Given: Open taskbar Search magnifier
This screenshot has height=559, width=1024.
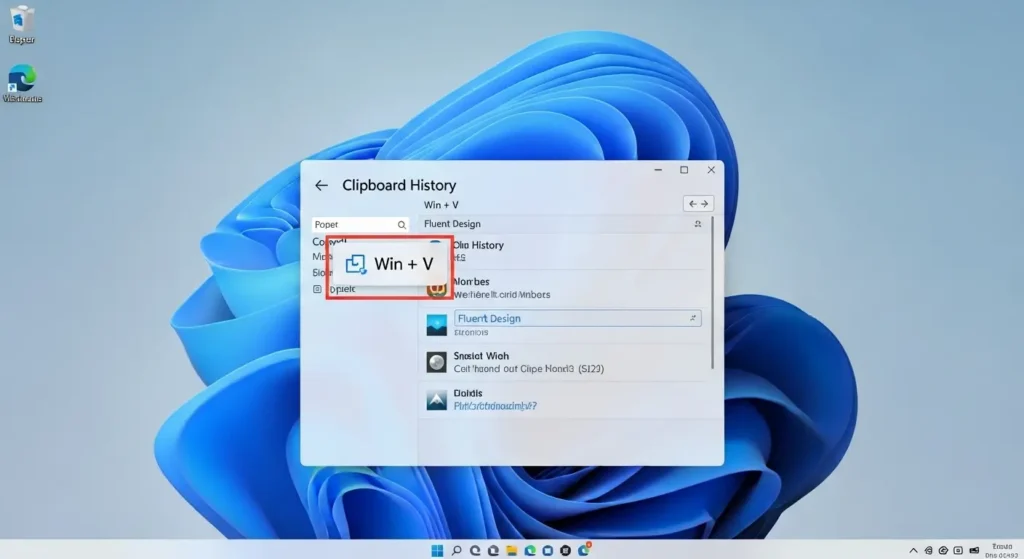Looking at the screenshot, I should coord(456,551).
